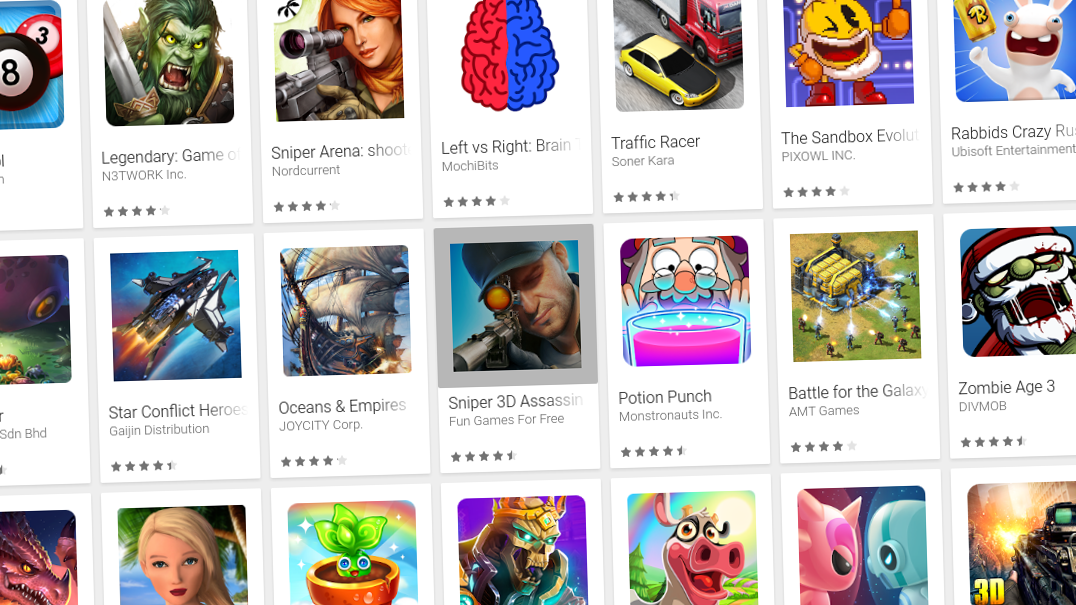The height and width of the screenshot is (605, 1076).
Task: Open the Rabbids Crazy Rush icon
Action: point(1016,50)
